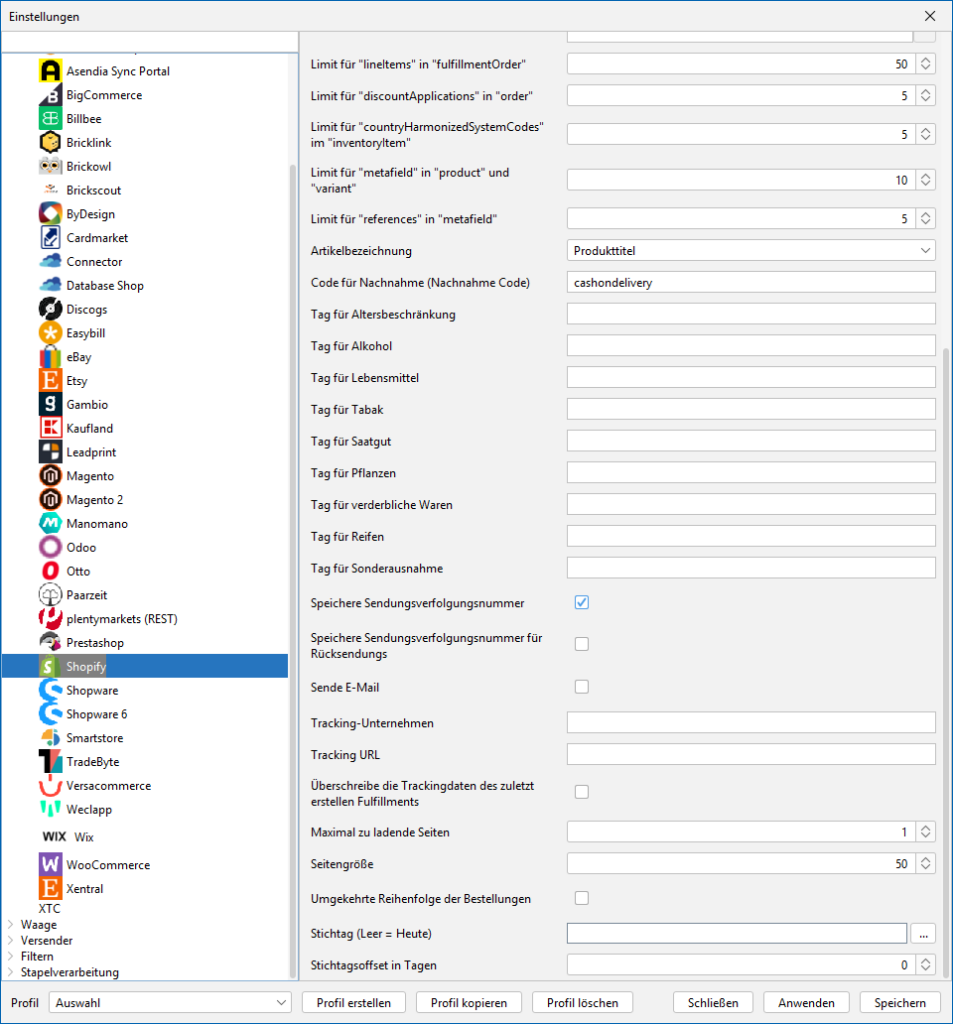The width and height of the screenshot is (953, 1024).
Task: Expand the Versender tree node
Action: [11, 941]
